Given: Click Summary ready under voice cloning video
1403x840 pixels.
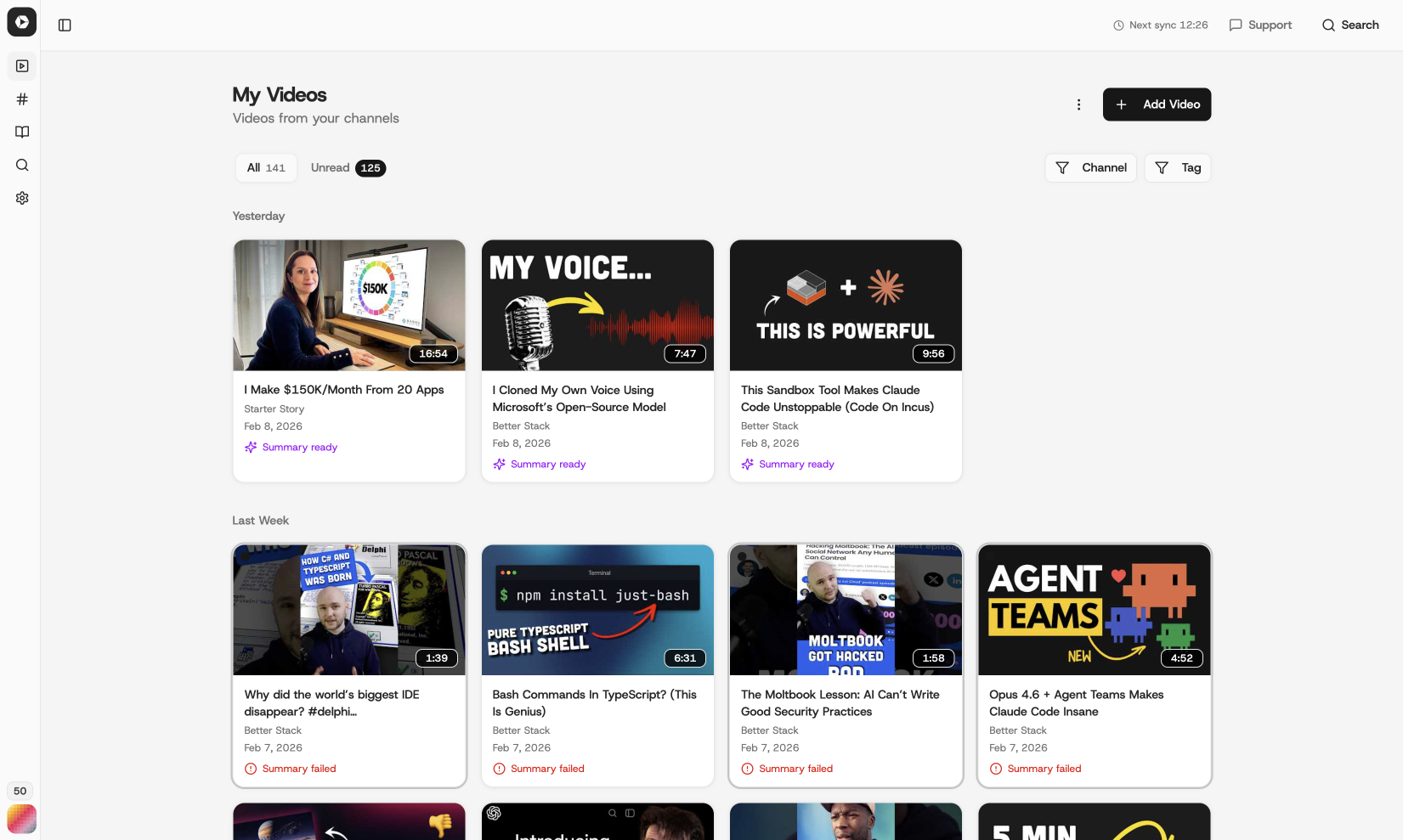Looking at the screenshot, I should coord(539,465).
